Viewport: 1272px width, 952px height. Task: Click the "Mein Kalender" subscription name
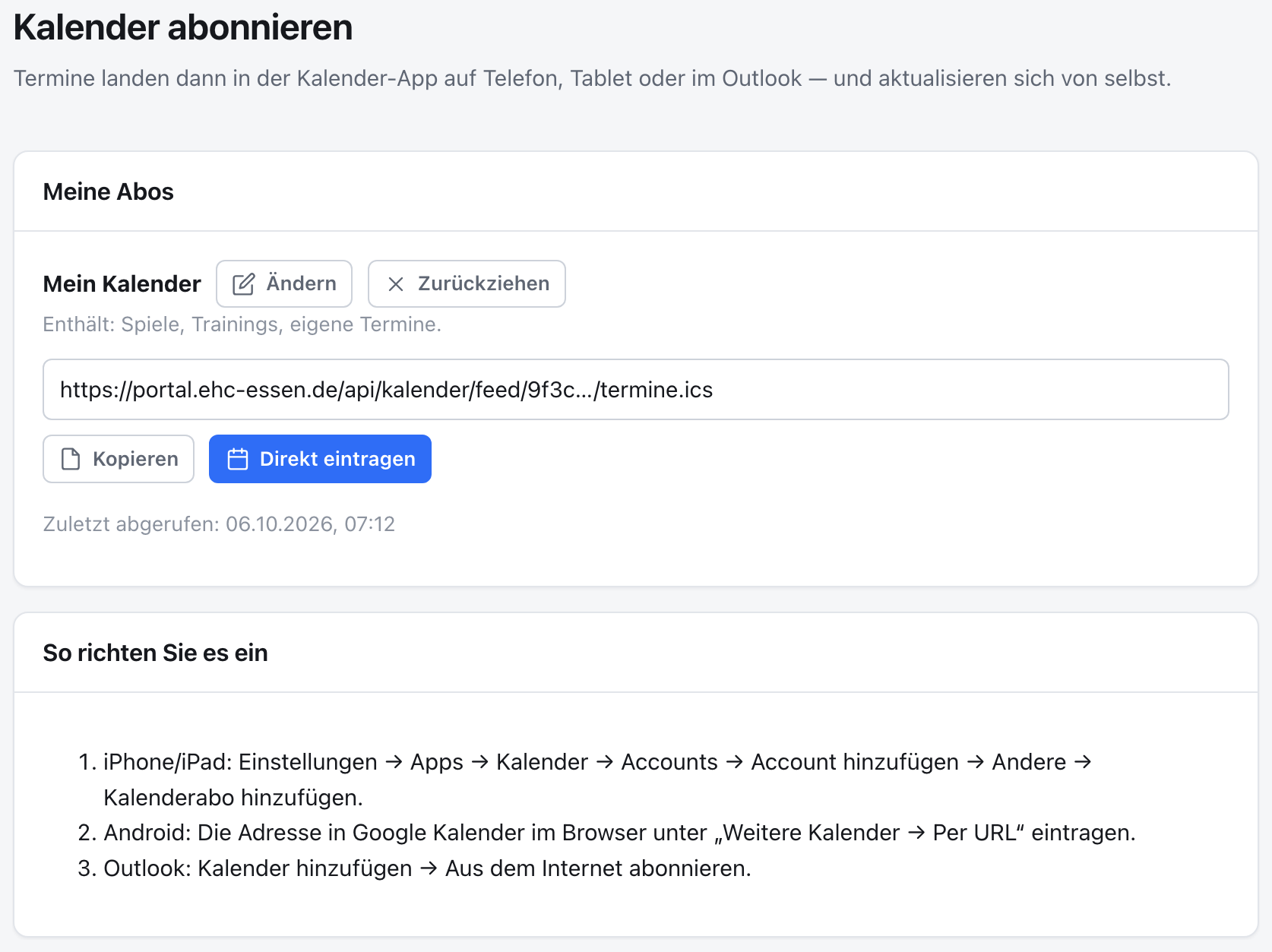point(122,283)
